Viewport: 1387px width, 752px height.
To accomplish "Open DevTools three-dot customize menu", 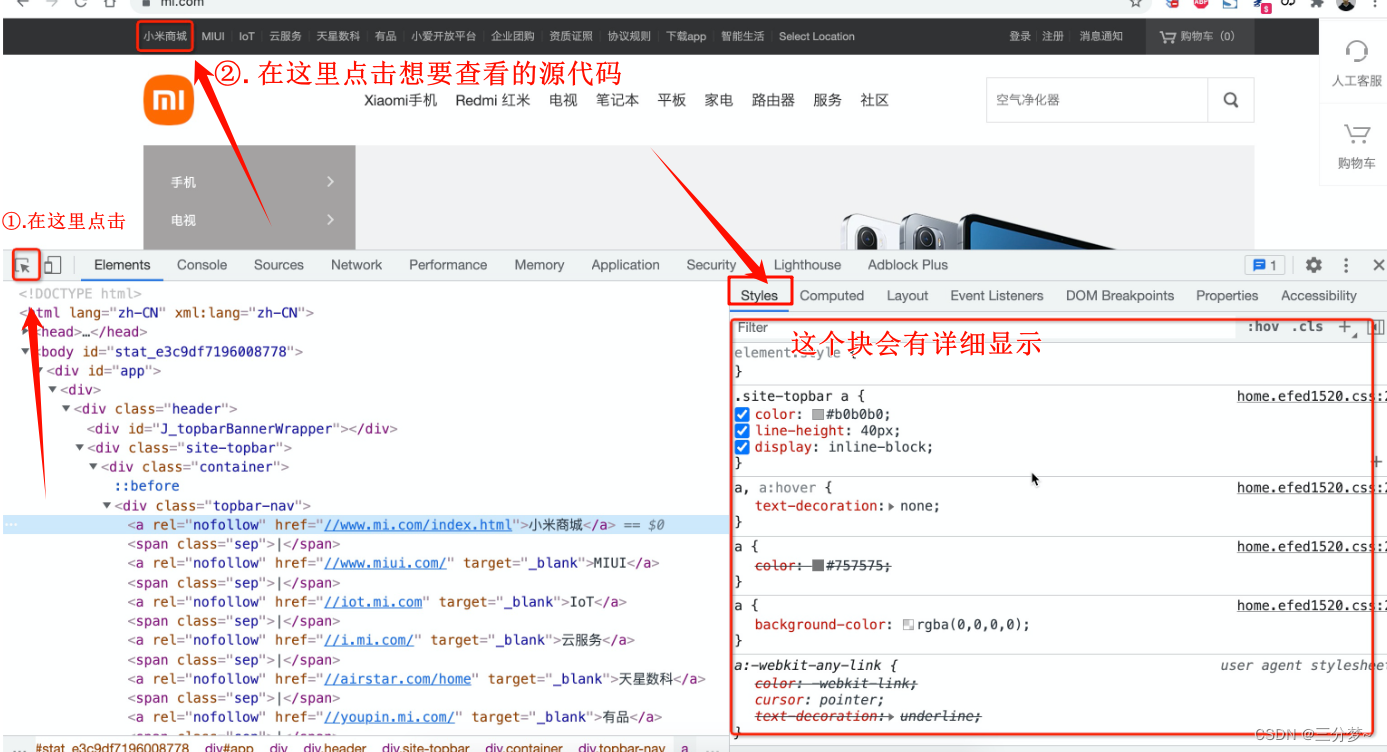I will 1346,265.
